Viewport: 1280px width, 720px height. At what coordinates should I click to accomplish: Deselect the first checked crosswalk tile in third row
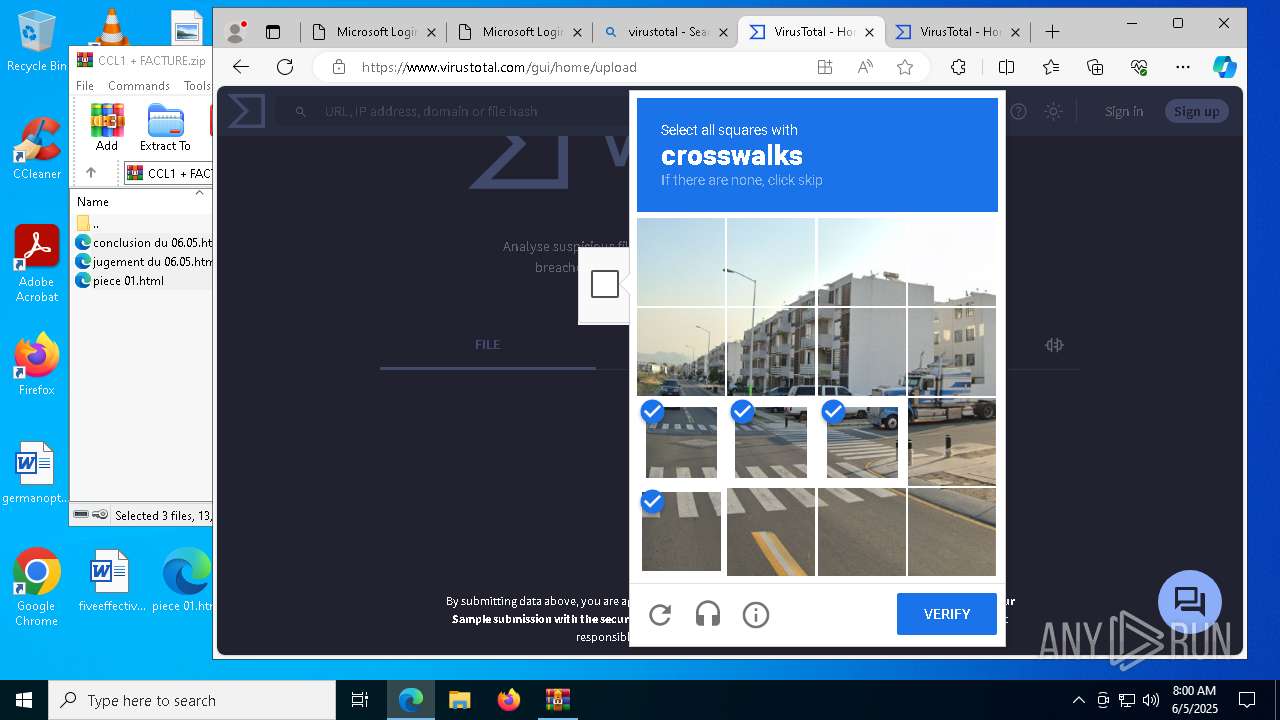681,441
